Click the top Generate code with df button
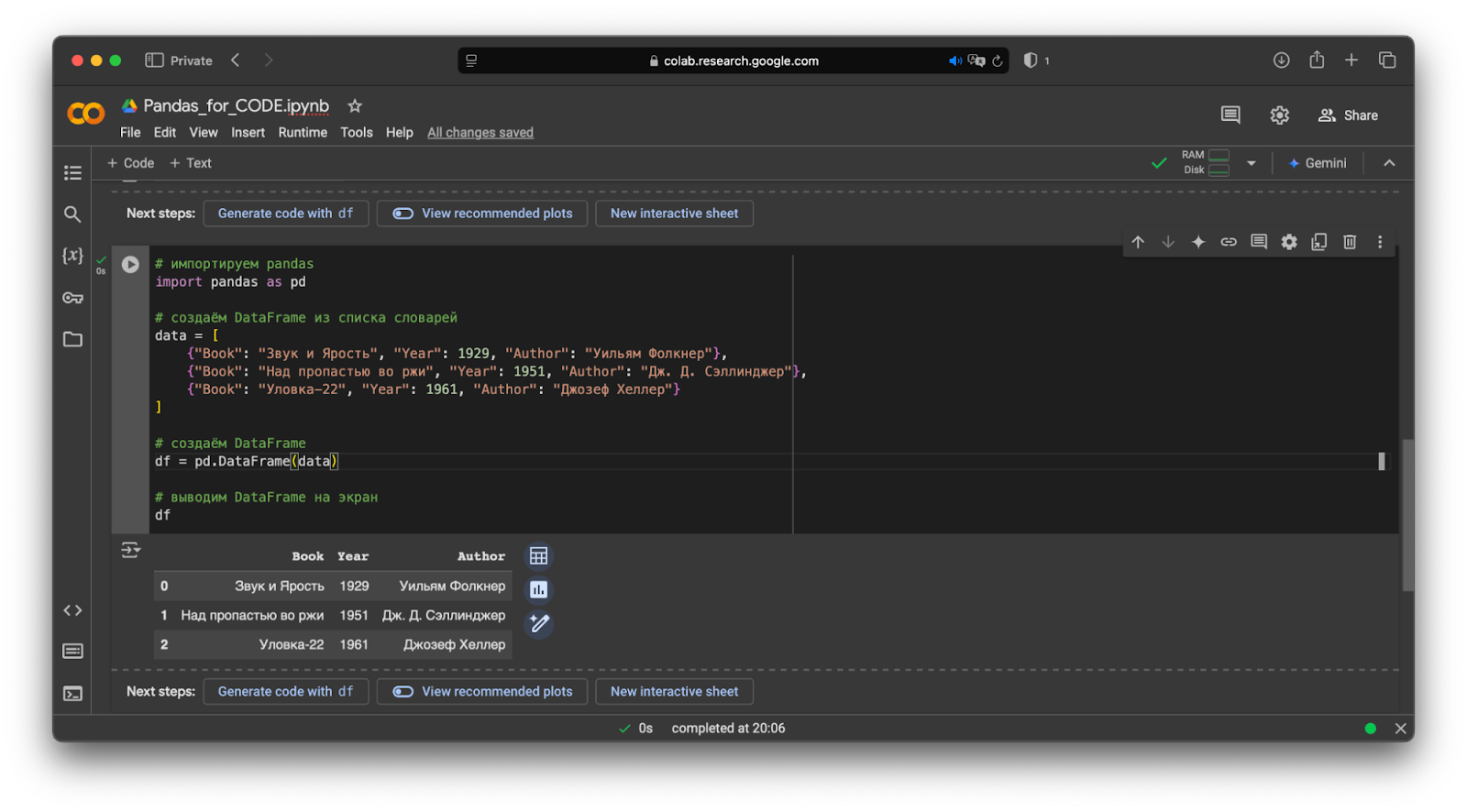The width and height of the screenshot is (1467, 812). click(x=285, y=214)
